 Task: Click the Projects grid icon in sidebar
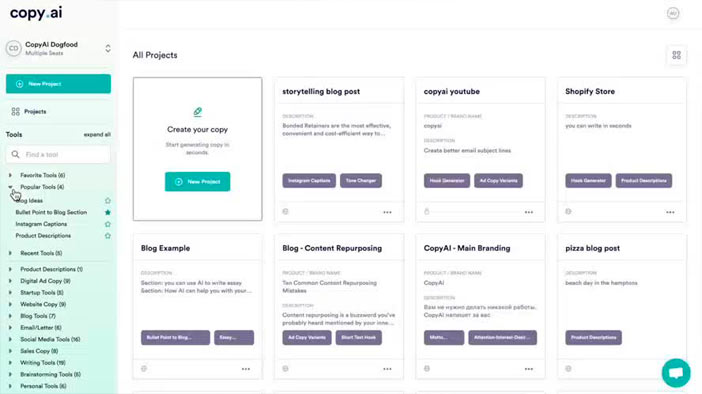tap(16, 111)
